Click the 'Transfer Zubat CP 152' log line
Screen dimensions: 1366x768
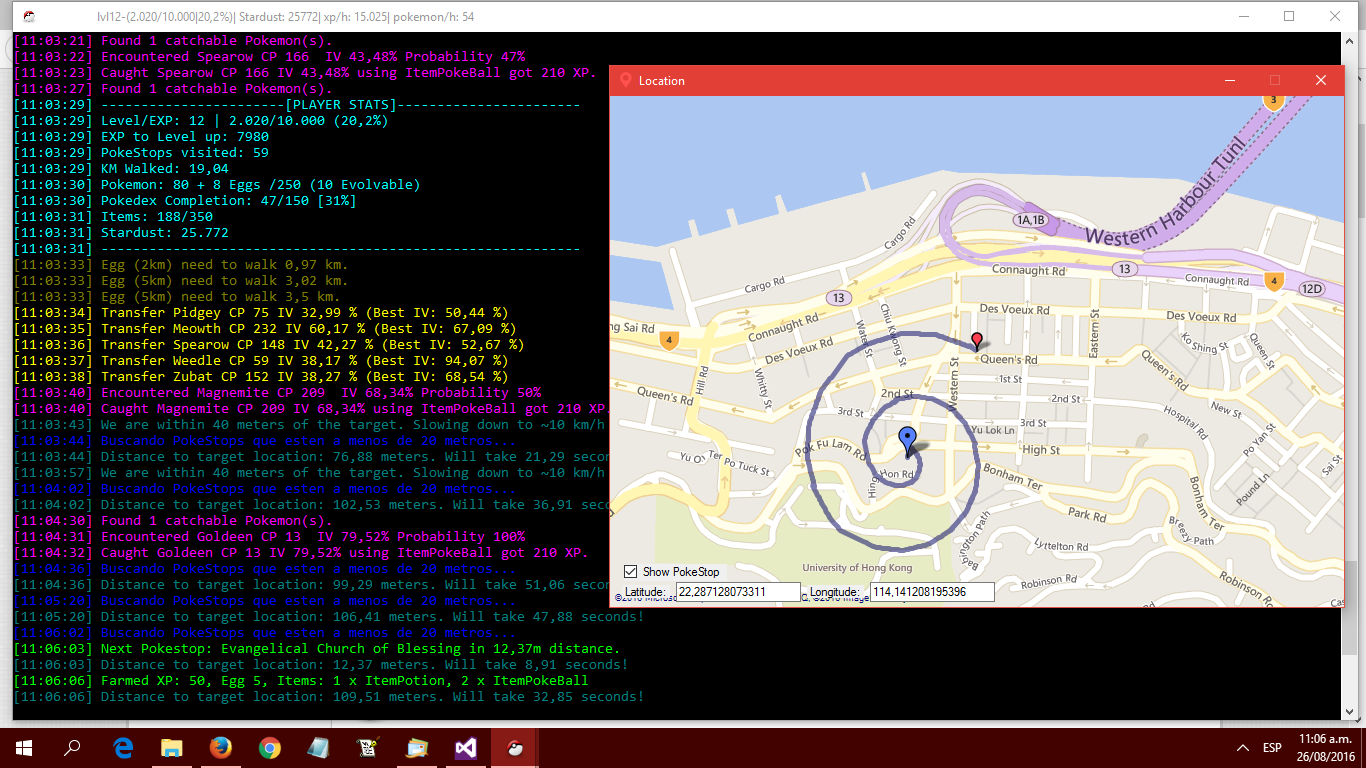(262, 377)
